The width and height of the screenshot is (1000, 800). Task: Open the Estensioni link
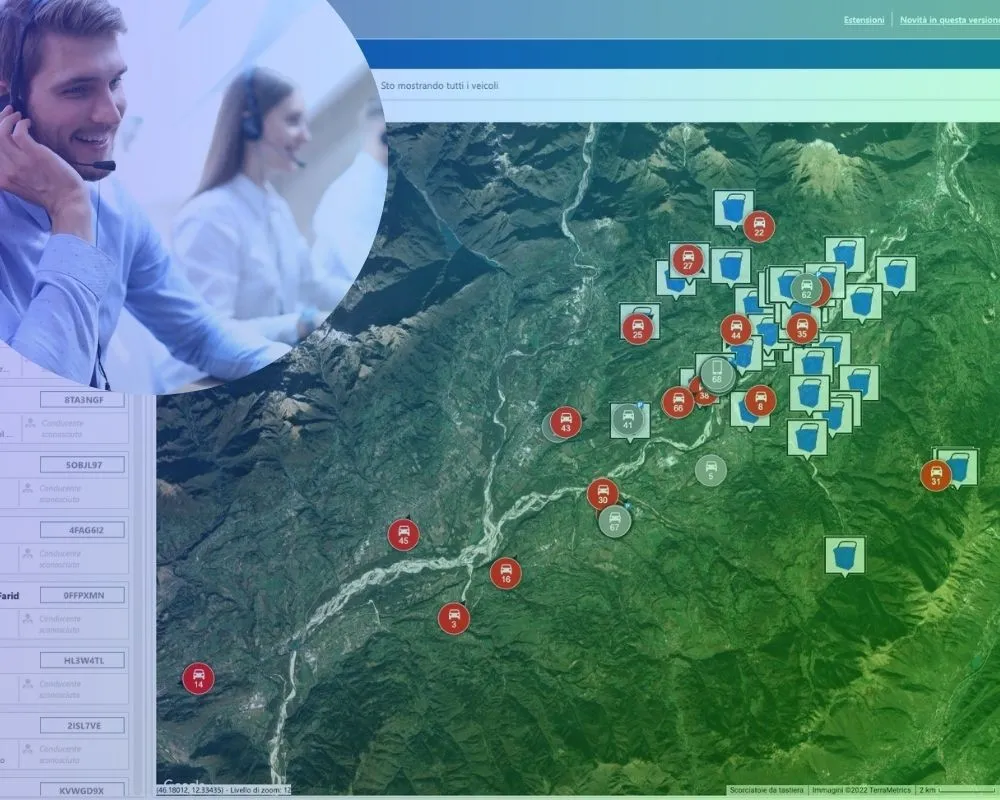pyautogui.click(x=864, y=20)
